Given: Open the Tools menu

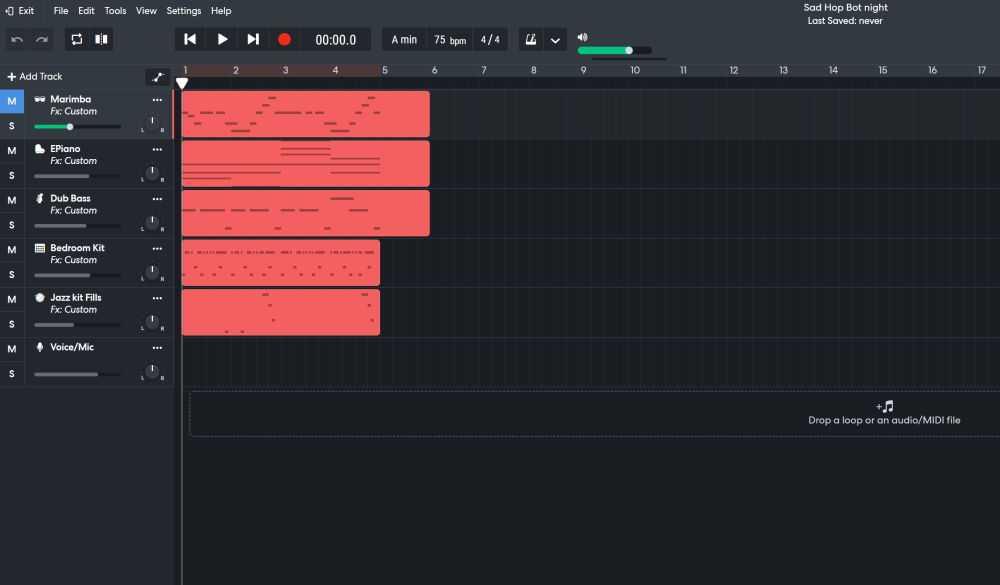Looking at the screenshot, I should pyautogui.click(x=115, y=11).
